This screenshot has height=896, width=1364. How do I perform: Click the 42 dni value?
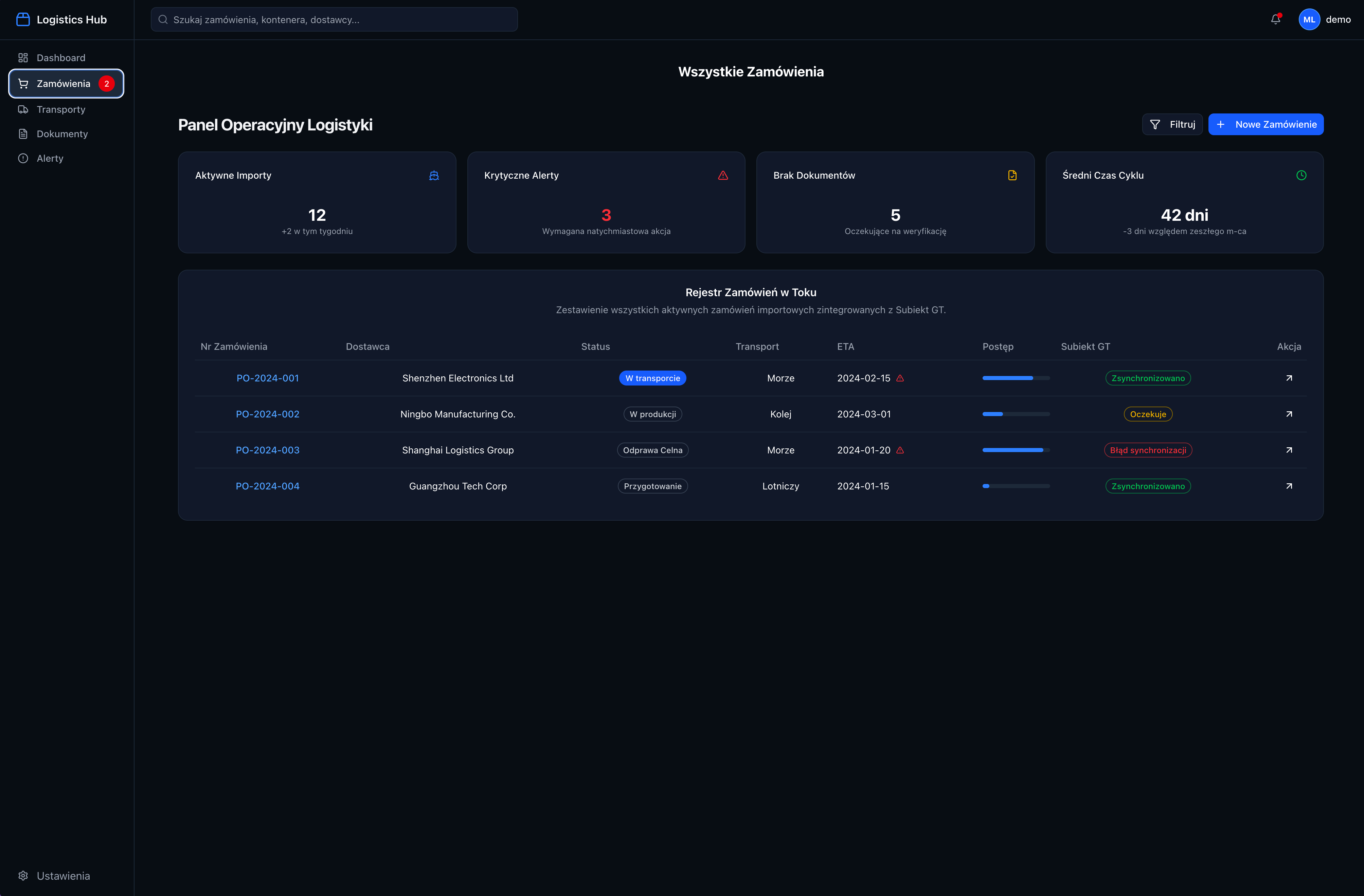point(1184,215)
